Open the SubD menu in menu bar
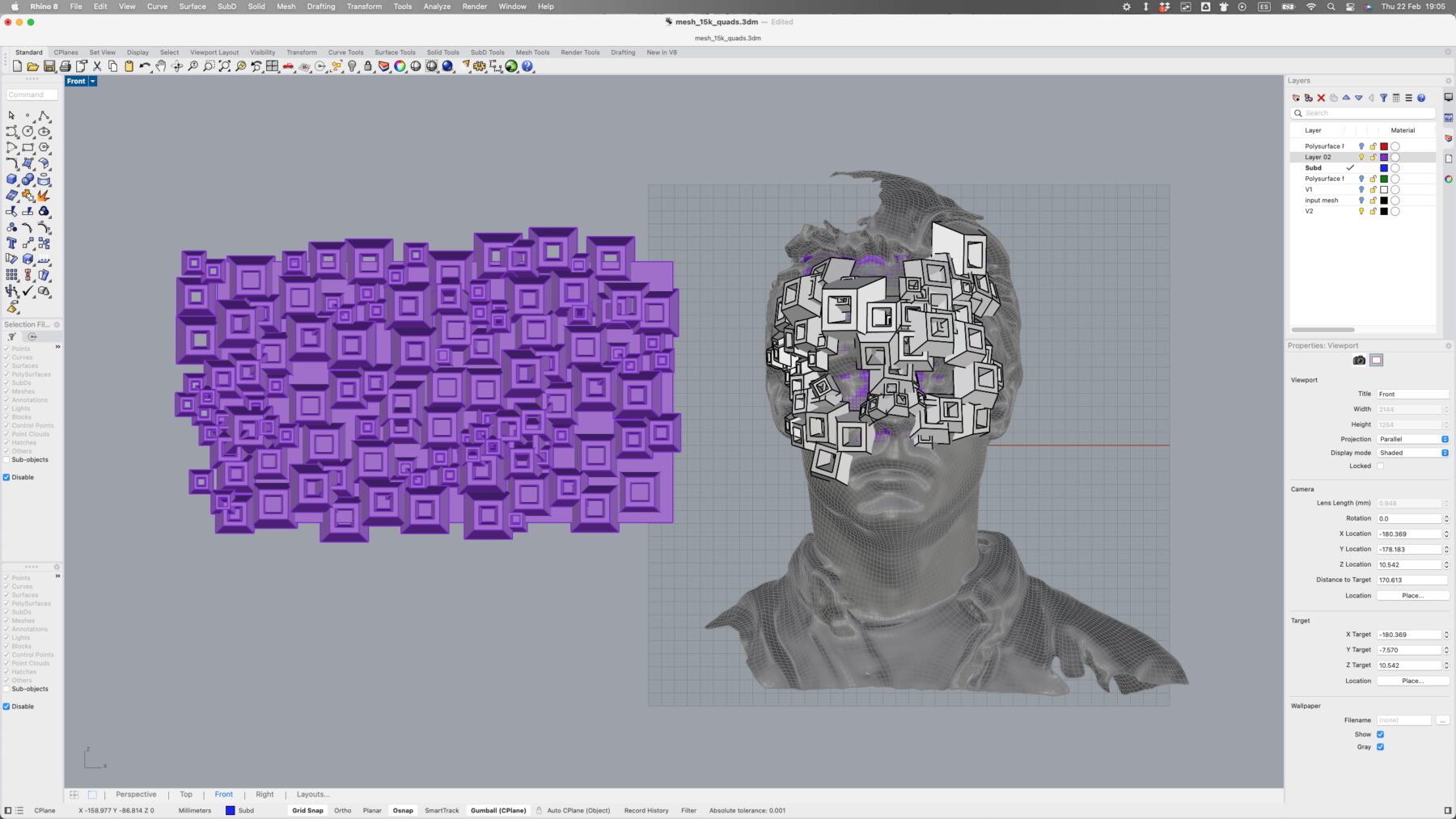Image resolution: width=1456 pixels, height=819 pixels. (226, 6)
